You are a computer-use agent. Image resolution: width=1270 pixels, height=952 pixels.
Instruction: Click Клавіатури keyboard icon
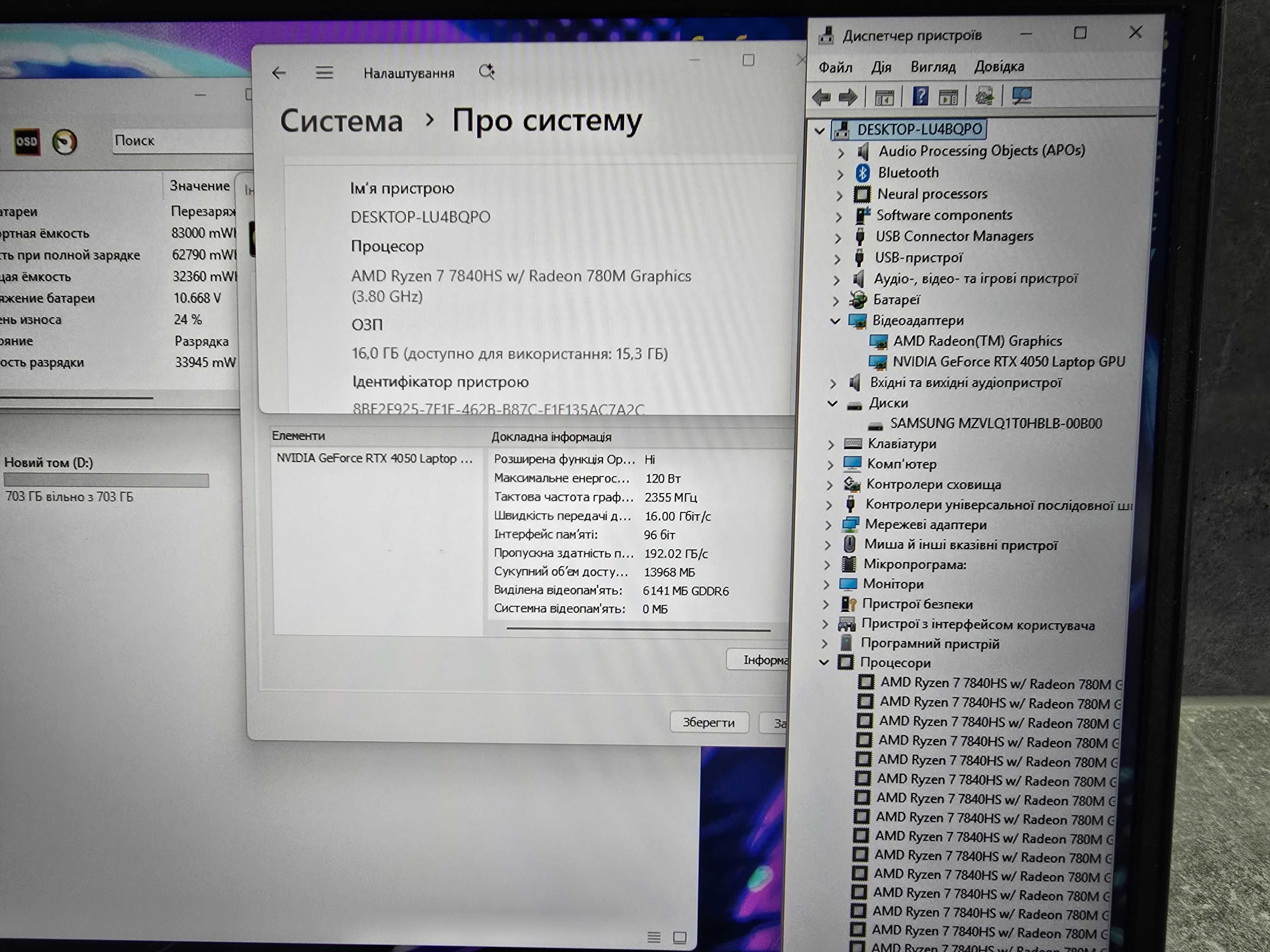[852, 444]
